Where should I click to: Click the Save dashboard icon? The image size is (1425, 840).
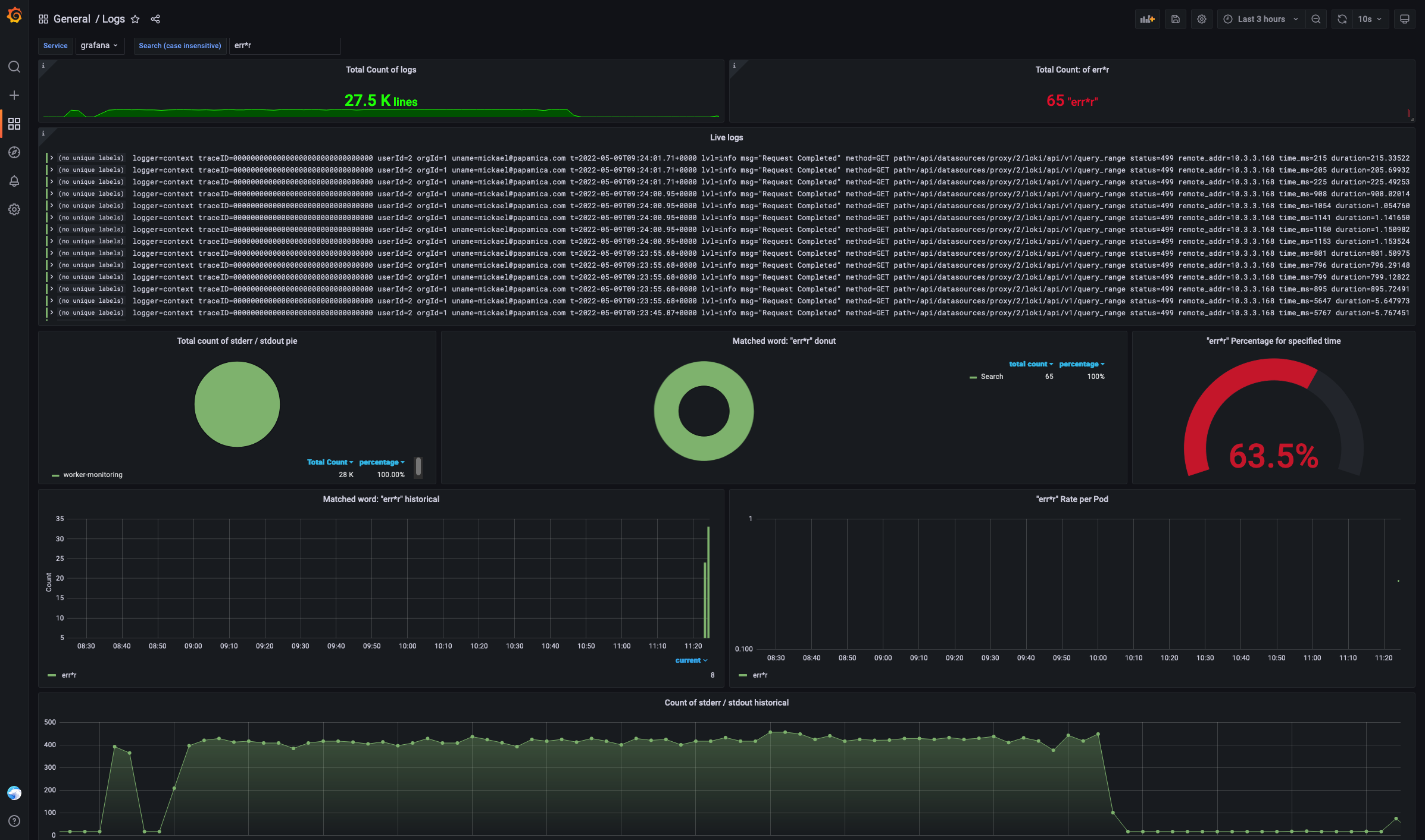click(x=1175, y=19)
